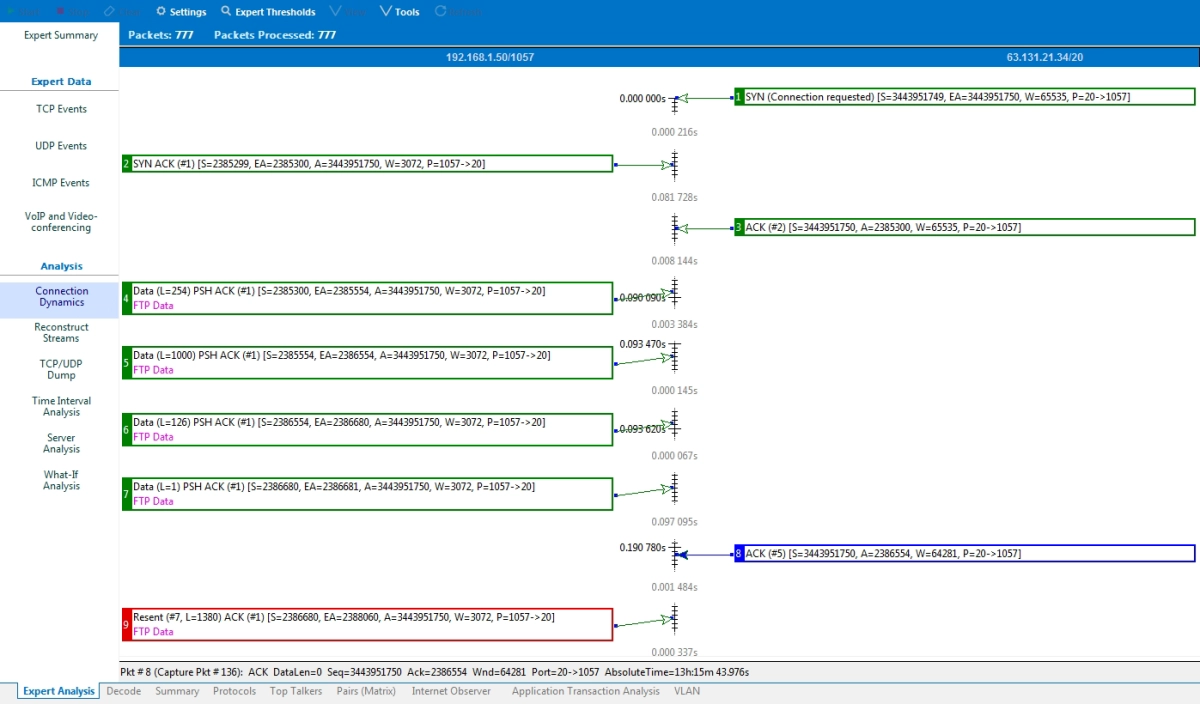Open Server Analysis in the sidebar
This screenshot has height=704, width=1200.
(61, 443)
